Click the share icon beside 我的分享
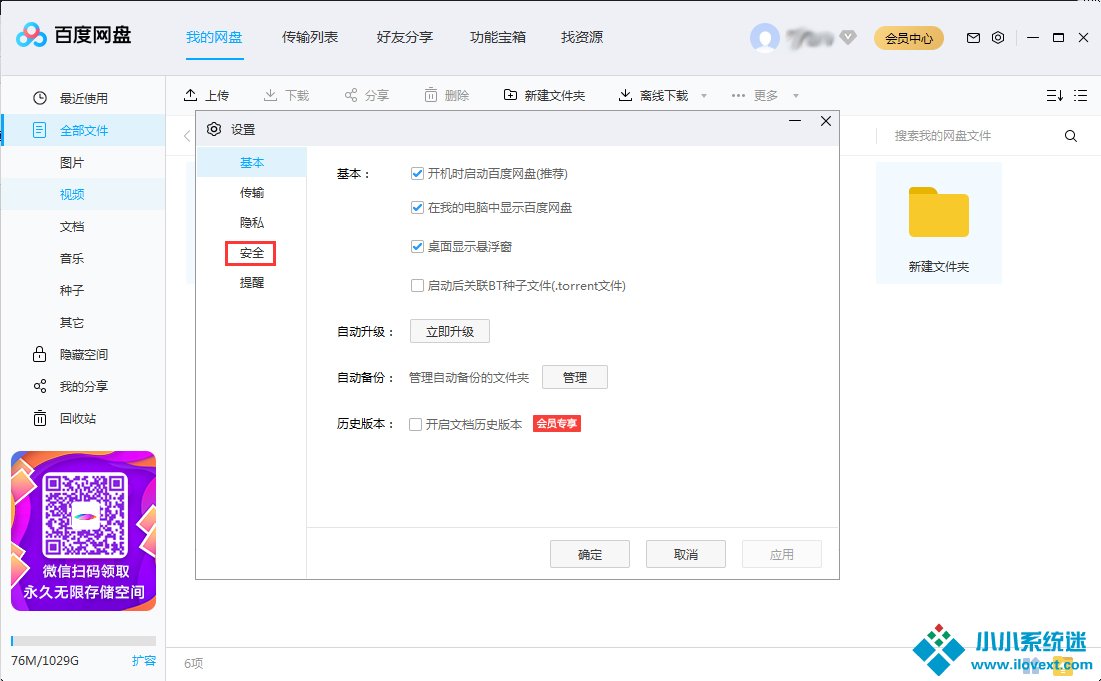 40,386
